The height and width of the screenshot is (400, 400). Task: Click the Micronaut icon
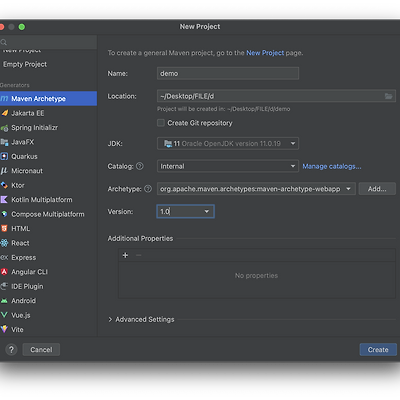click(x=4, y=171)
